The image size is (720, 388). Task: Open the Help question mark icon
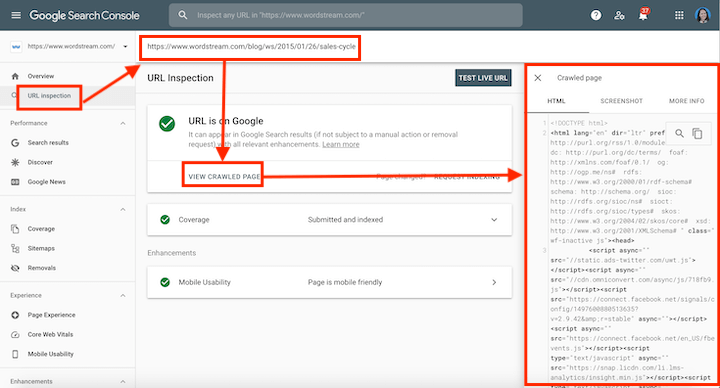(x=596, y=15)
